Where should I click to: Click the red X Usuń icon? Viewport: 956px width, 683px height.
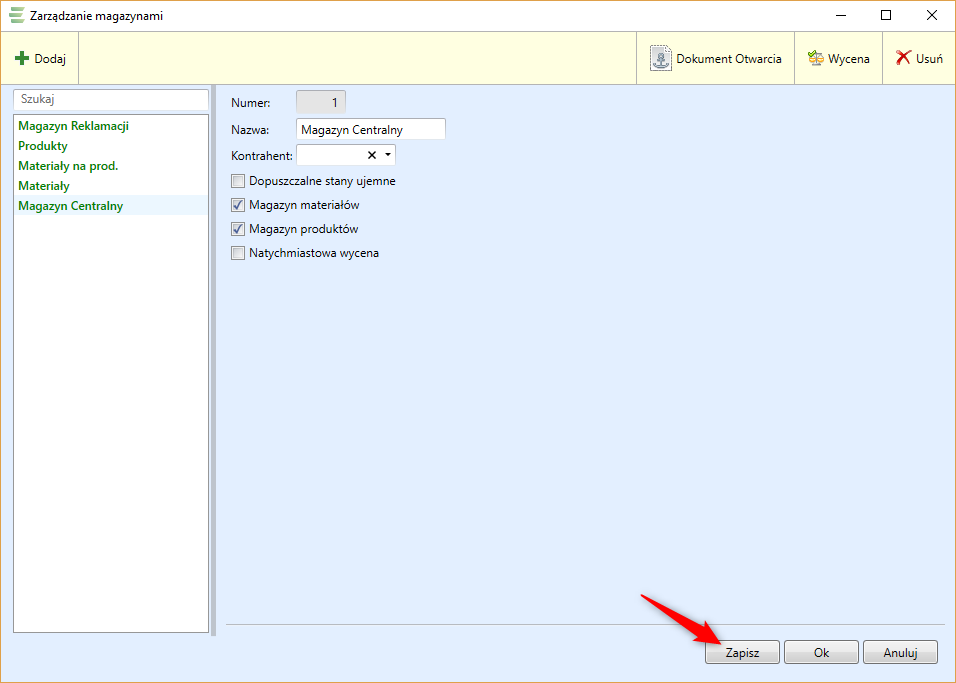coord(903,59)
